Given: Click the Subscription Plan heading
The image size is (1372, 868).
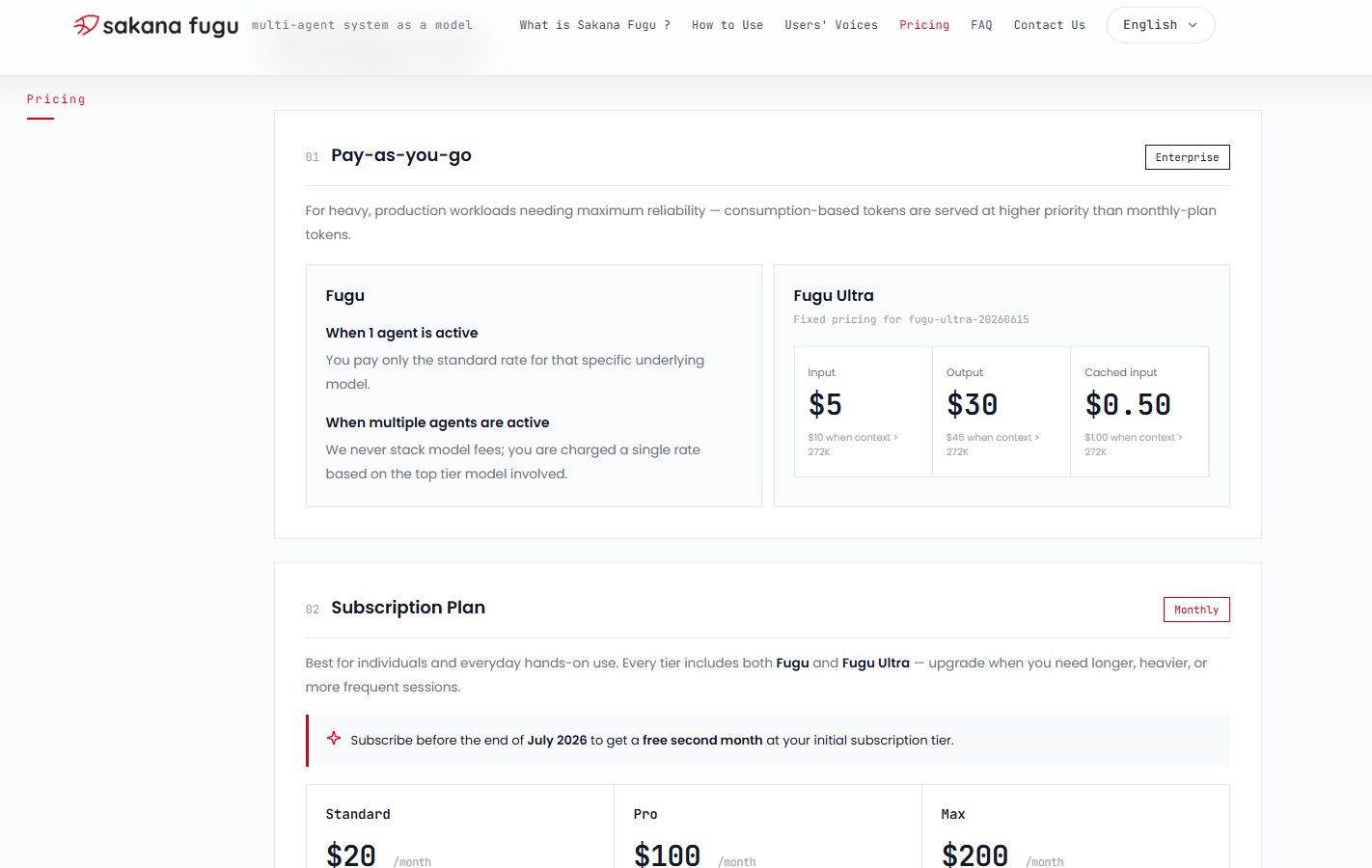Looking at the screenshot, I should [408, 608].
